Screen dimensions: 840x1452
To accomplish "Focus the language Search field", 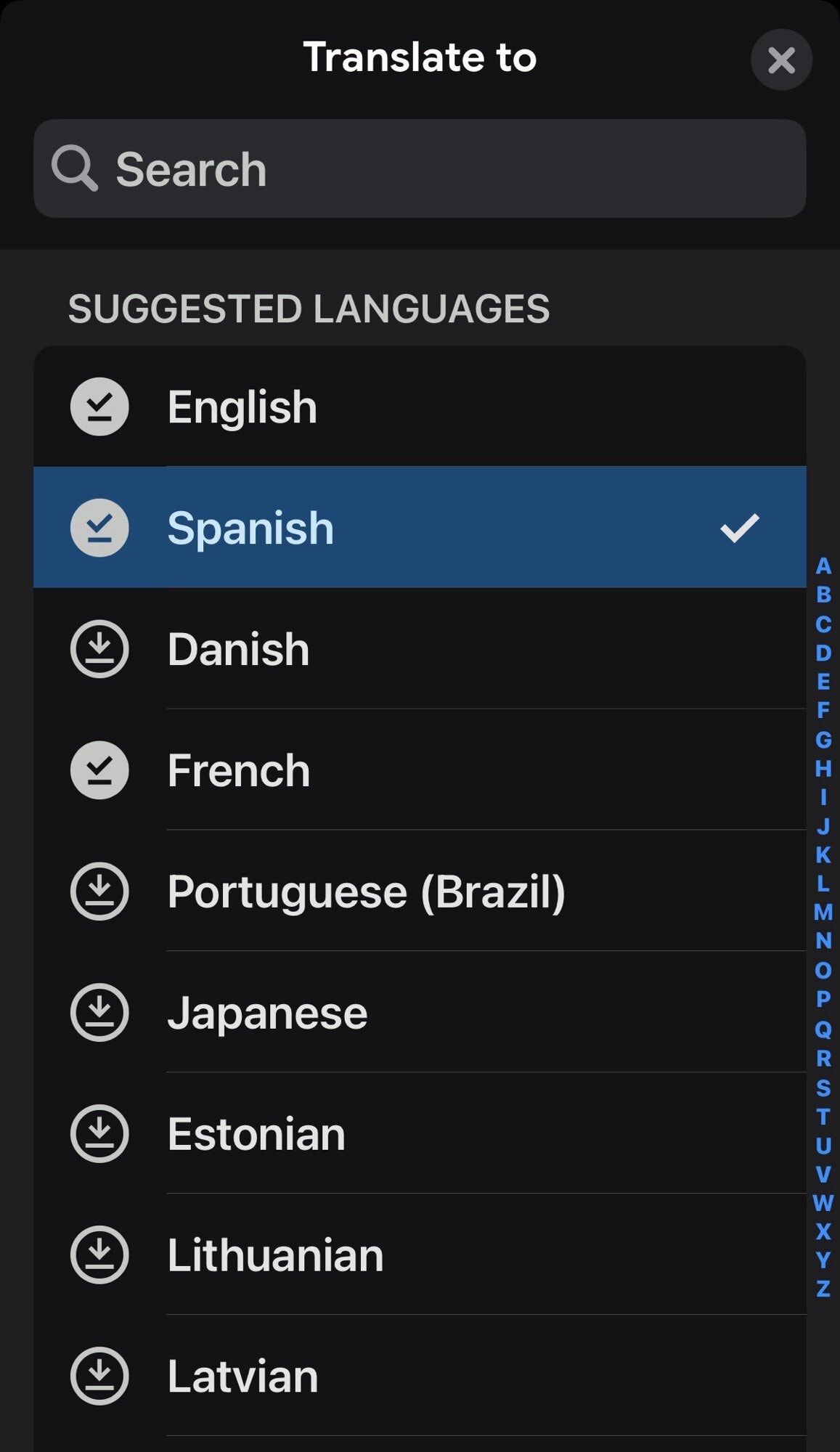I will coord(436,168).
